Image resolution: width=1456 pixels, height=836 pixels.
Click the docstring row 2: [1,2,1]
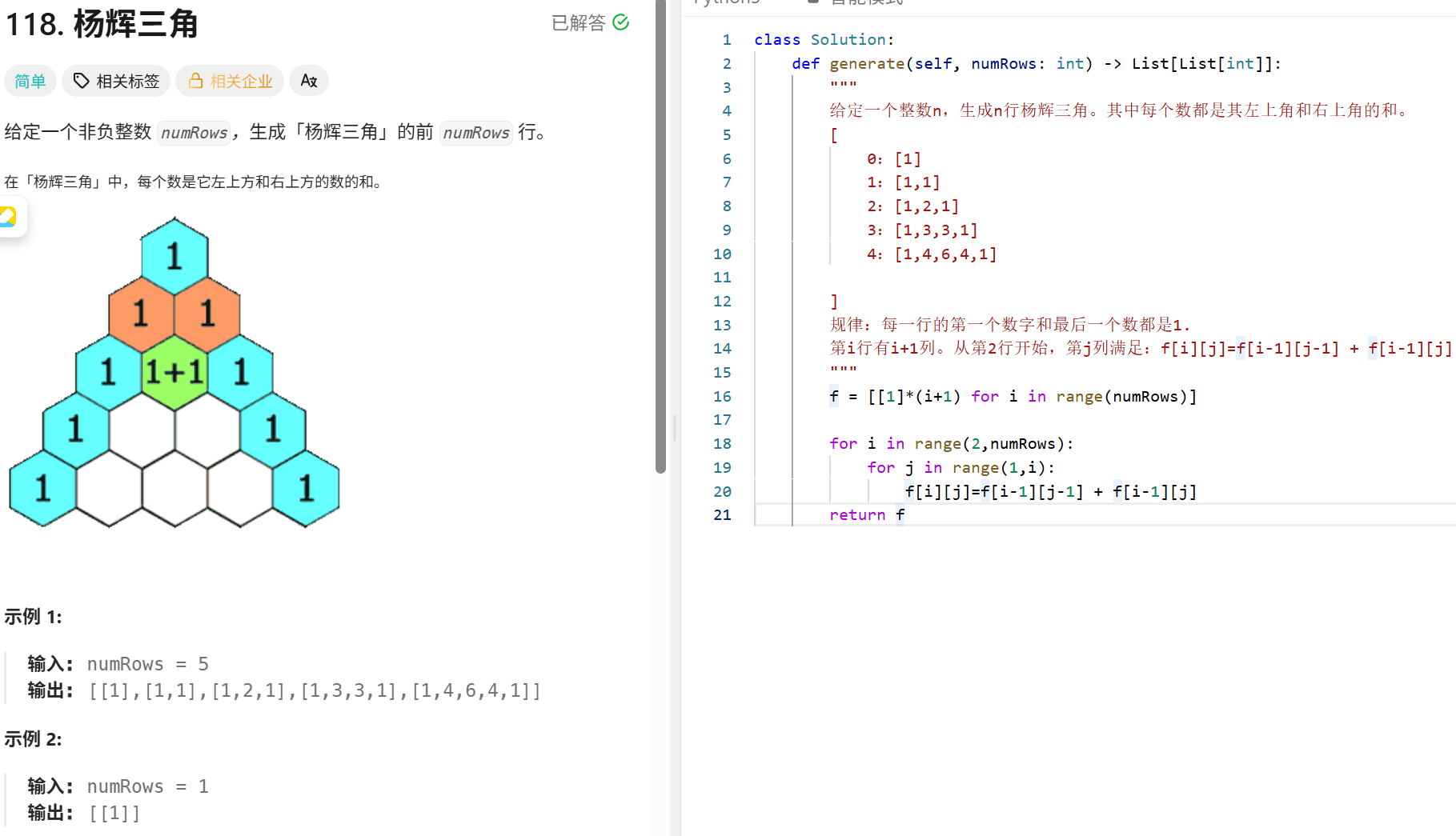pos(913,206)
